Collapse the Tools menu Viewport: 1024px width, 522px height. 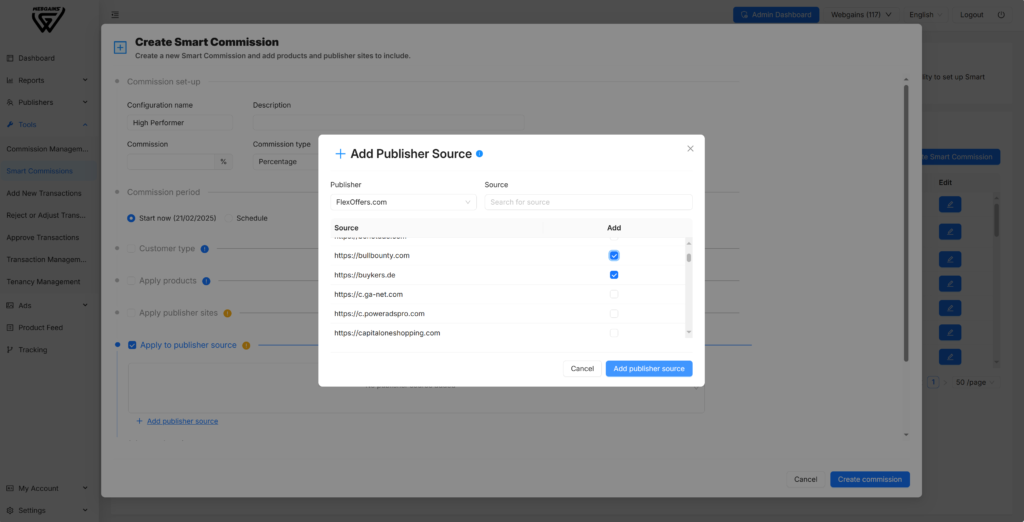(49, 125)
